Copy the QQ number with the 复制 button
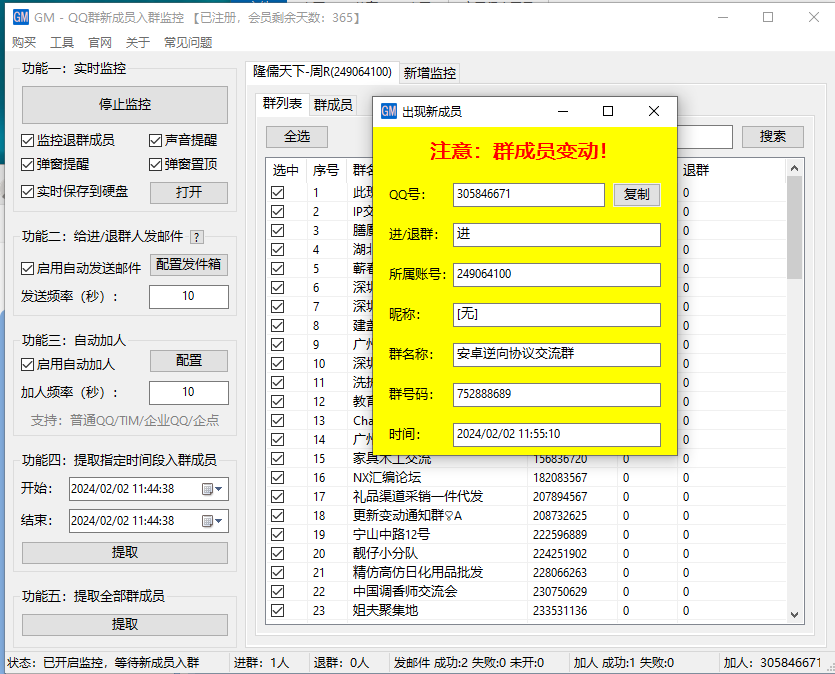The width and height of the screenshot is (835, 674). [x=637, y=195]
